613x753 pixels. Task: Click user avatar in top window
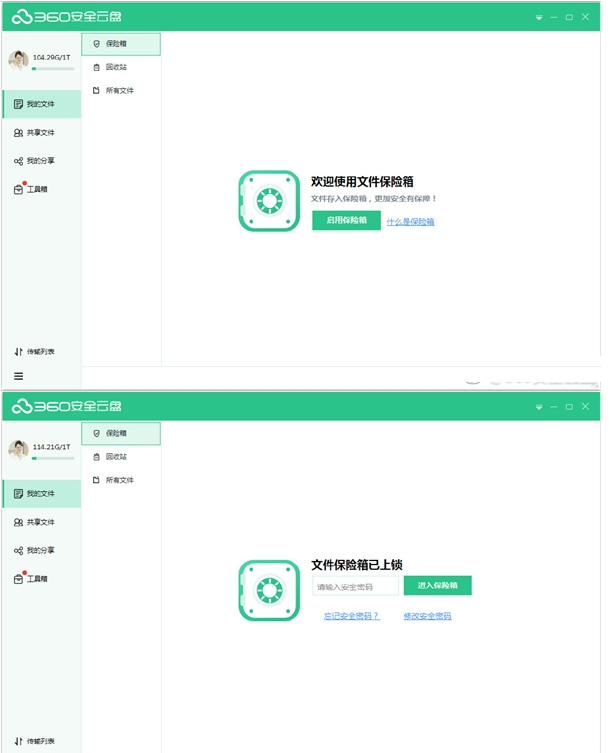[x=18, y=61]
